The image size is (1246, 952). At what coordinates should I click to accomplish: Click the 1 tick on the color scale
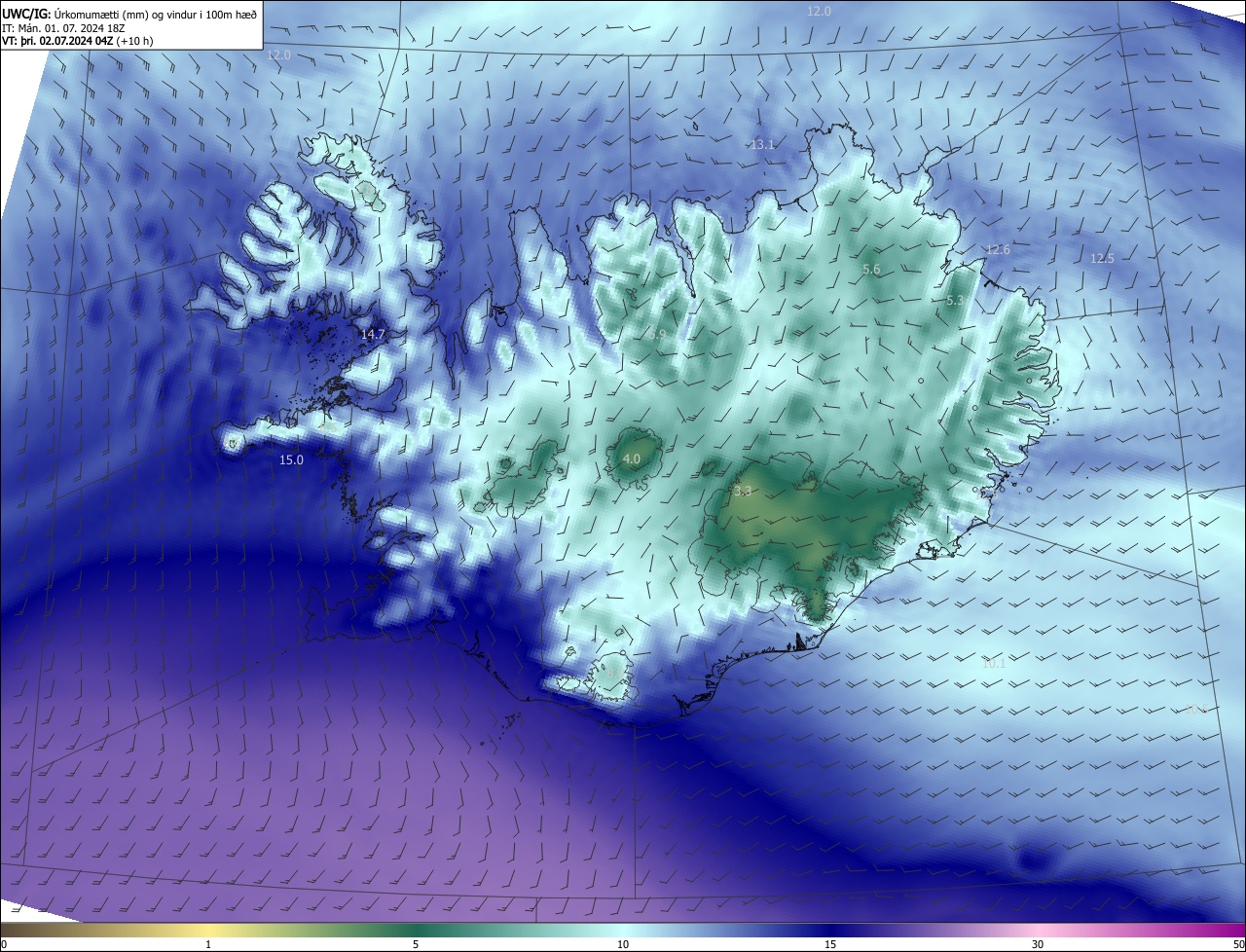coord(208,944)
